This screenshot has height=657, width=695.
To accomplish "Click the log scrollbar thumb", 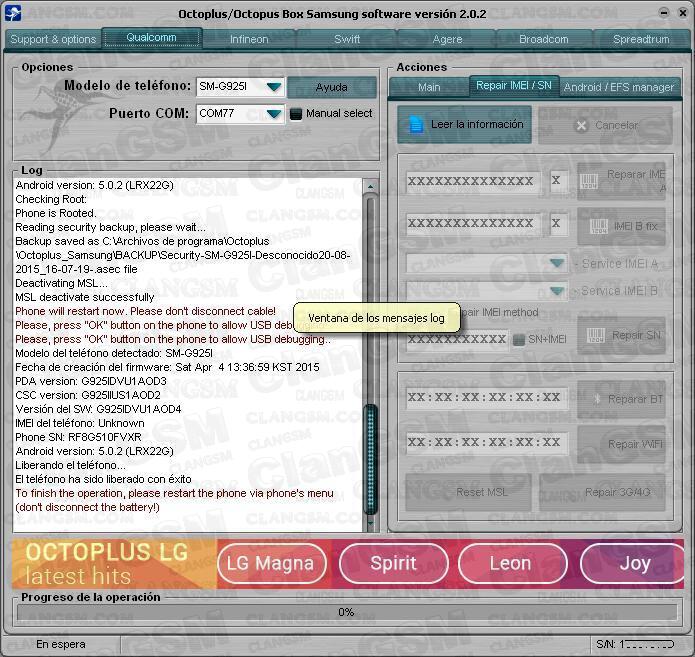I will [x=371, y=459].
